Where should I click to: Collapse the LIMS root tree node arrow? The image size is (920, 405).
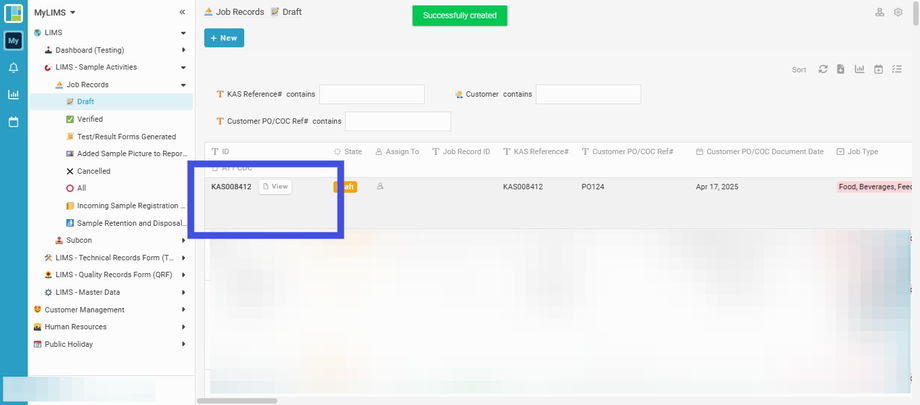(184, 33)
